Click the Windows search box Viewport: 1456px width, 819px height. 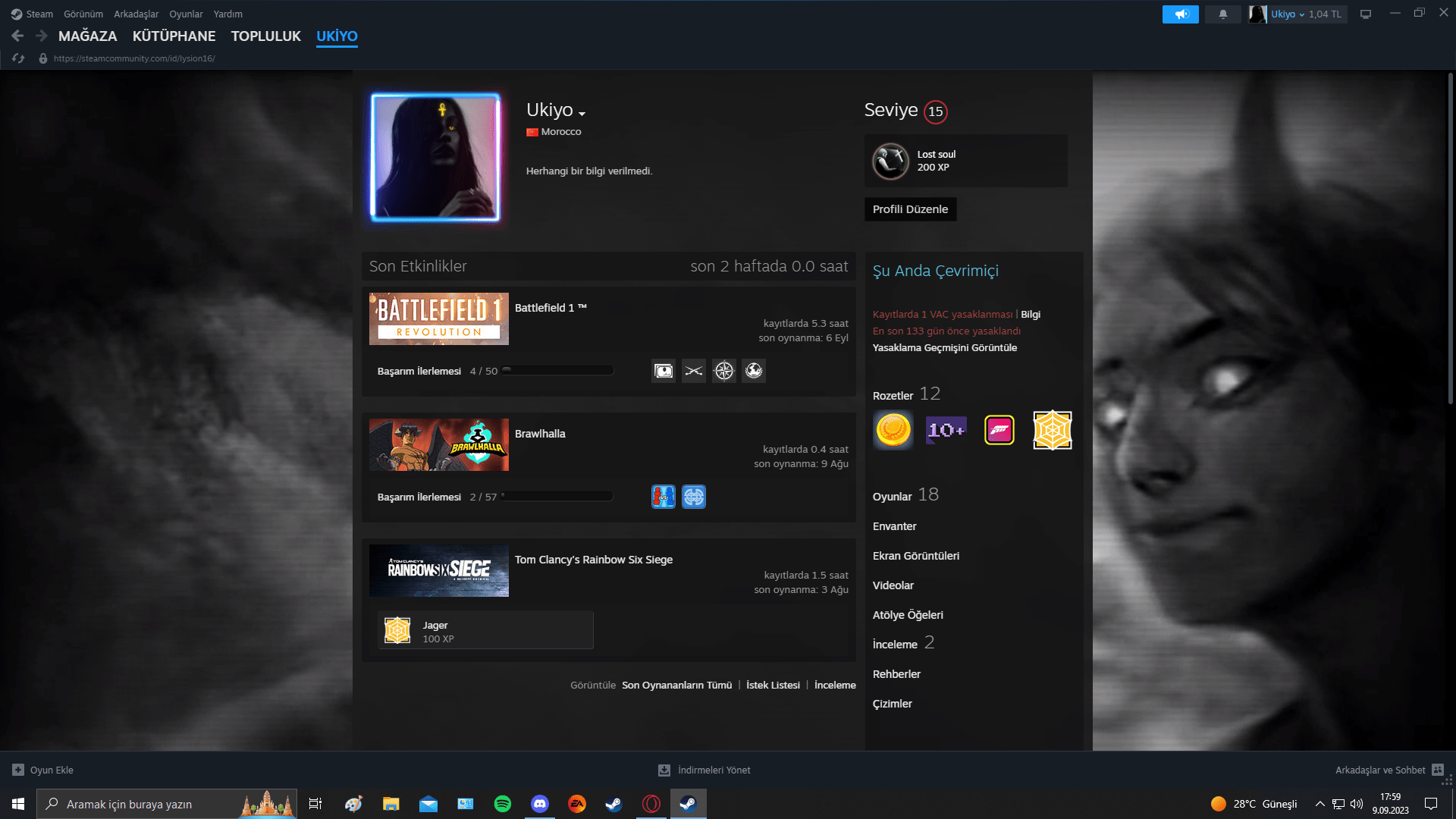[x=167, y=804]
